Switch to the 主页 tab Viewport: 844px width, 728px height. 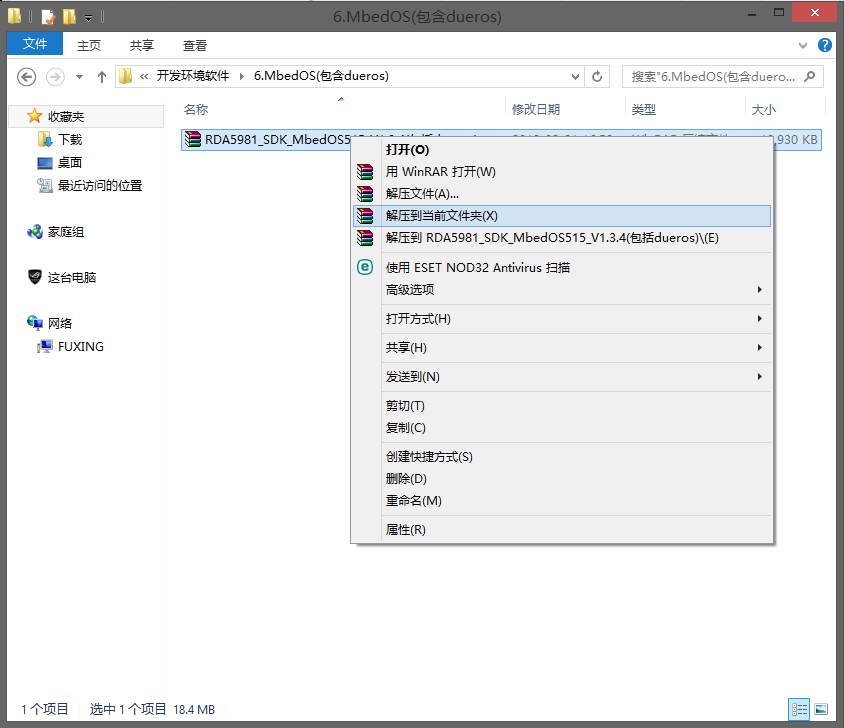(89, 46)
